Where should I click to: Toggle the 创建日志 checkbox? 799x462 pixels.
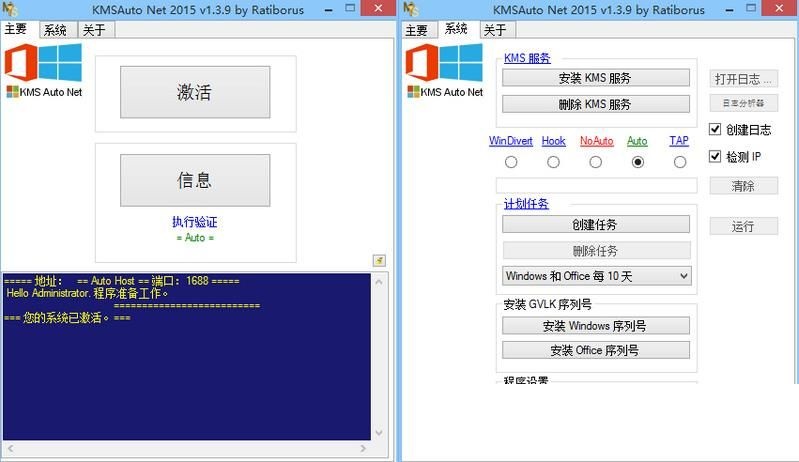tap(715, 129)
